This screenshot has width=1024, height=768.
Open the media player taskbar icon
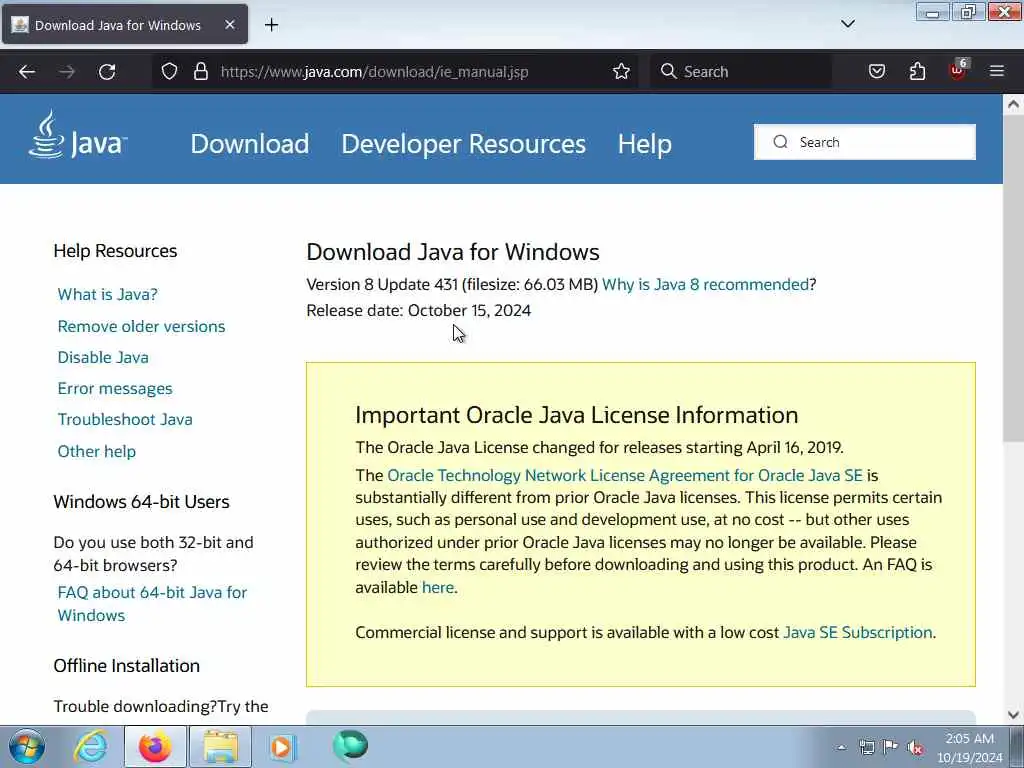(283, 746)
